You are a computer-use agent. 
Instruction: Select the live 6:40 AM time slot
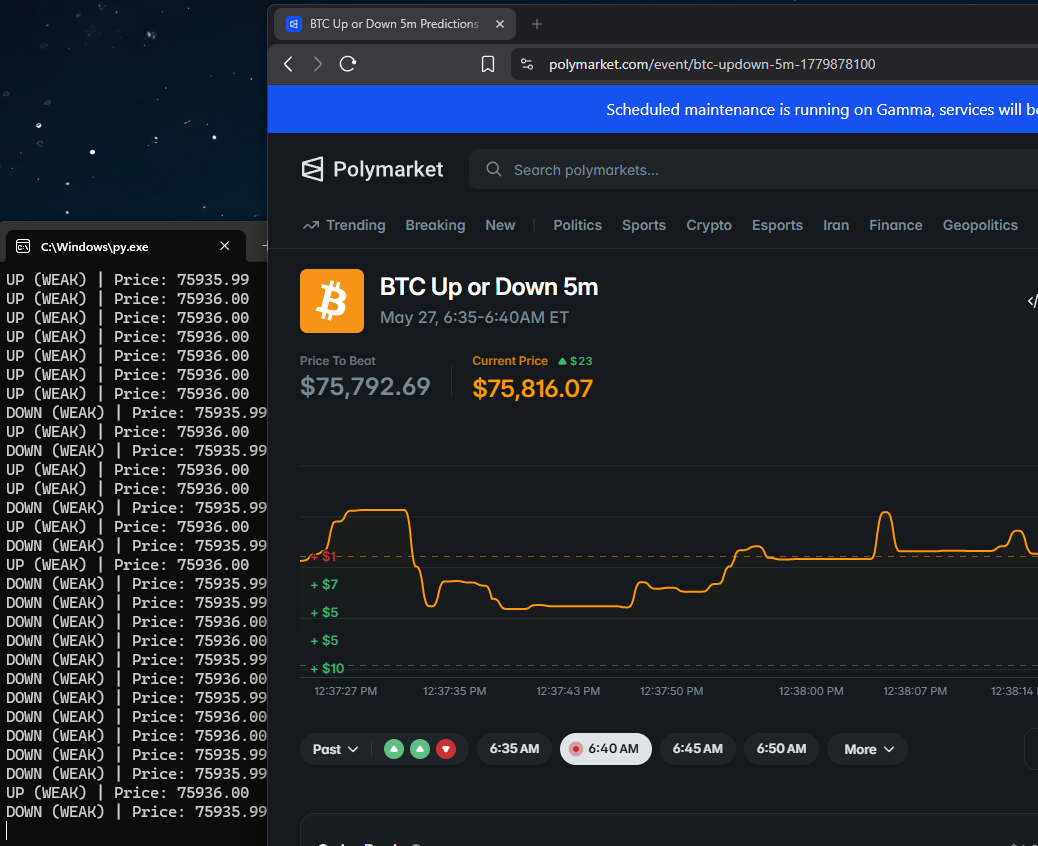pyautogui.click(x=606, y=749)
